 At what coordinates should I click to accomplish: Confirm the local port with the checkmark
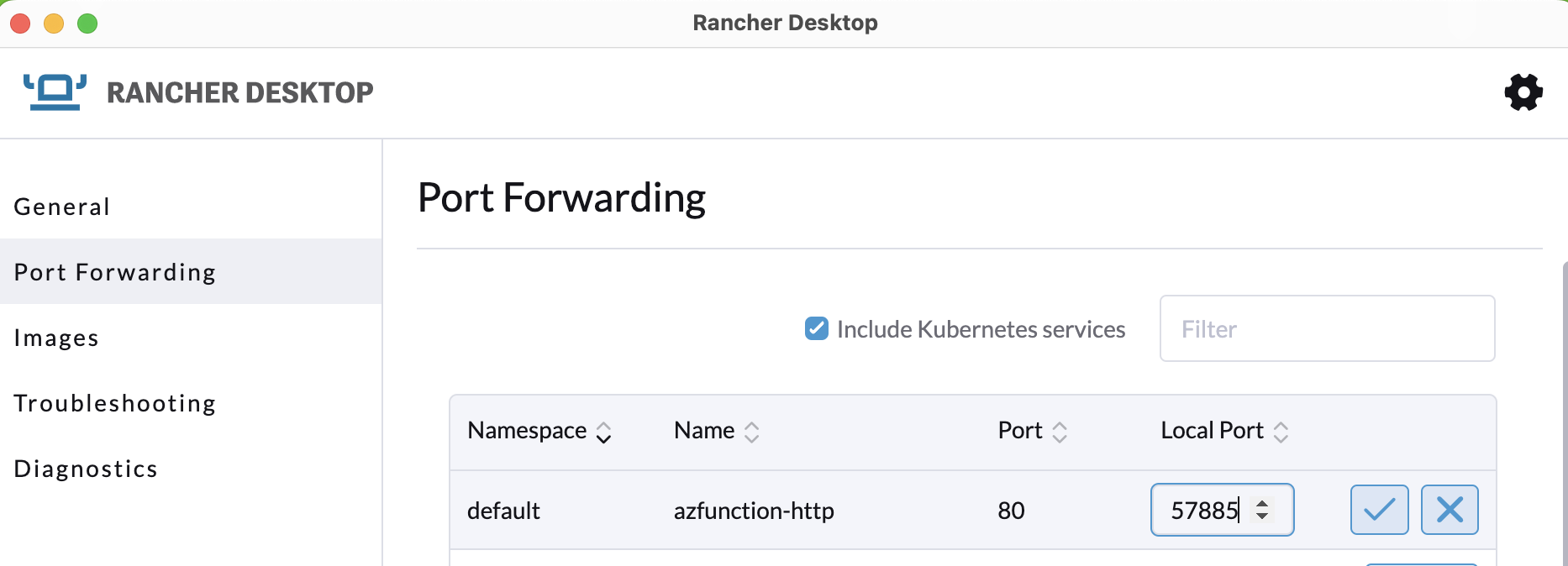coord(1379,510)
